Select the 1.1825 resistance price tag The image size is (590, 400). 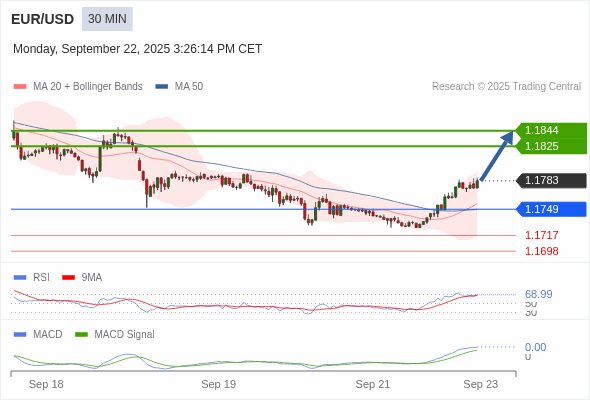(551, 146)
